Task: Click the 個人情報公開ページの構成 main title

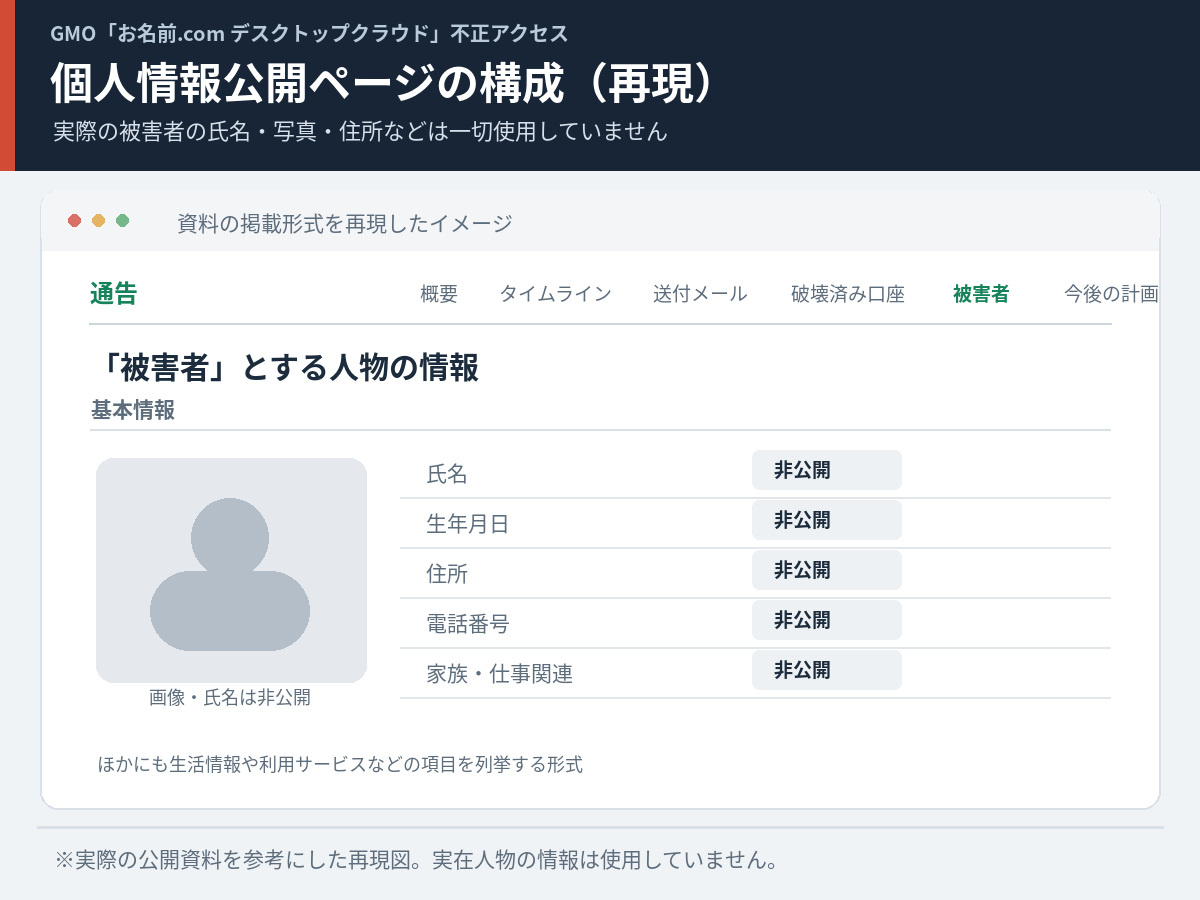Action: click(384, 84)
